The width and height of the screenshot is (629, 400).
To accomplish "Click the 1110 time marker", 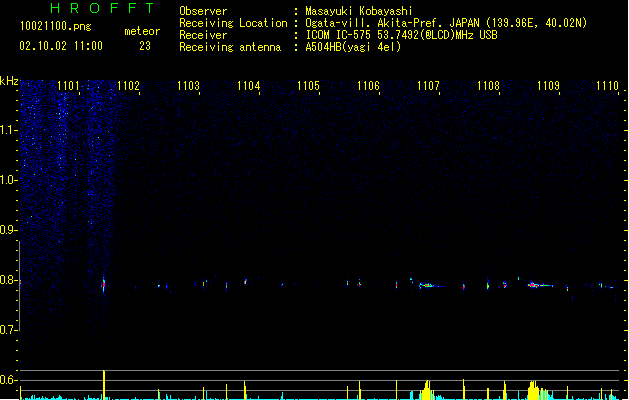I will pyautogui.click(x=607, y=86).
